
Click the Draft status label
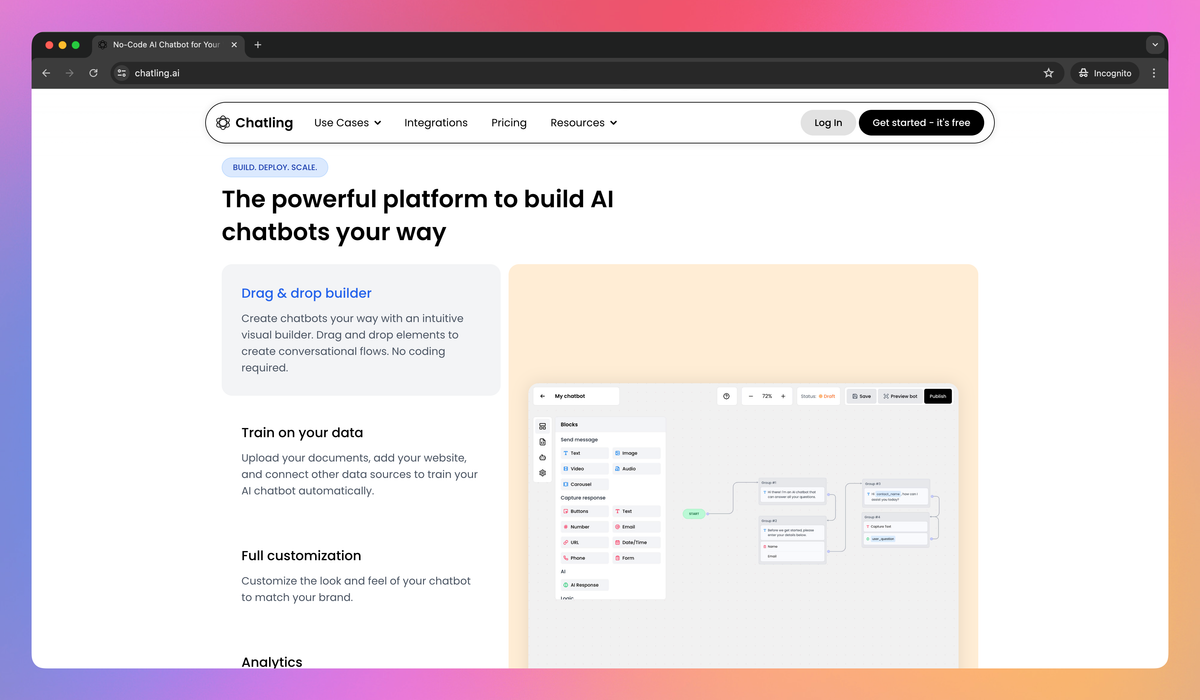pyautogui.click(x=827, y=396)
